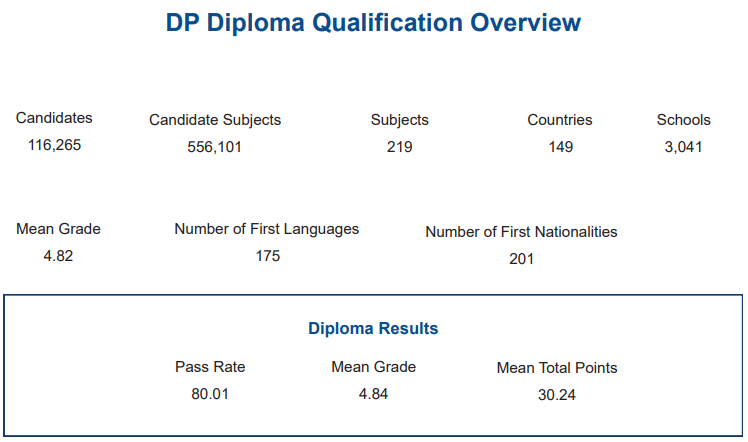Click the Mean Total Points value 30.24
Image resolution: width=748 pixels, height=442 pixels.
pos(557,395)
